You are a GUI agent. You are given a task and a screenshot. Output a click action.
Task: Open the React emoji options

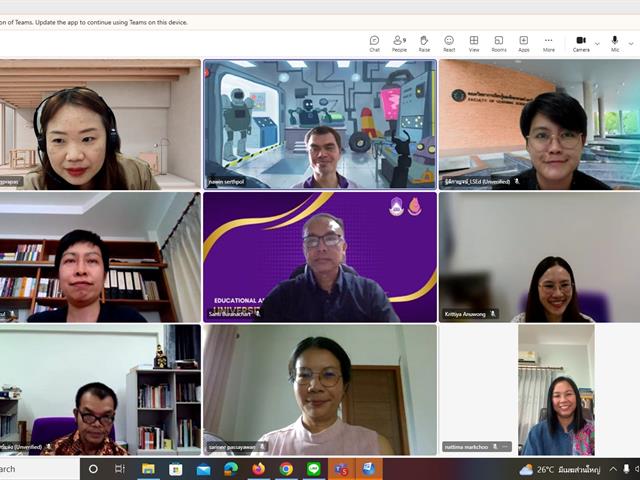[x=449, y=43]
